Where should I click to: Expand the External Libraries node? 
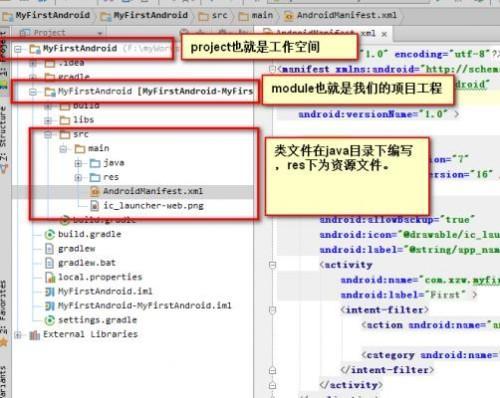(x=18, y=335)
